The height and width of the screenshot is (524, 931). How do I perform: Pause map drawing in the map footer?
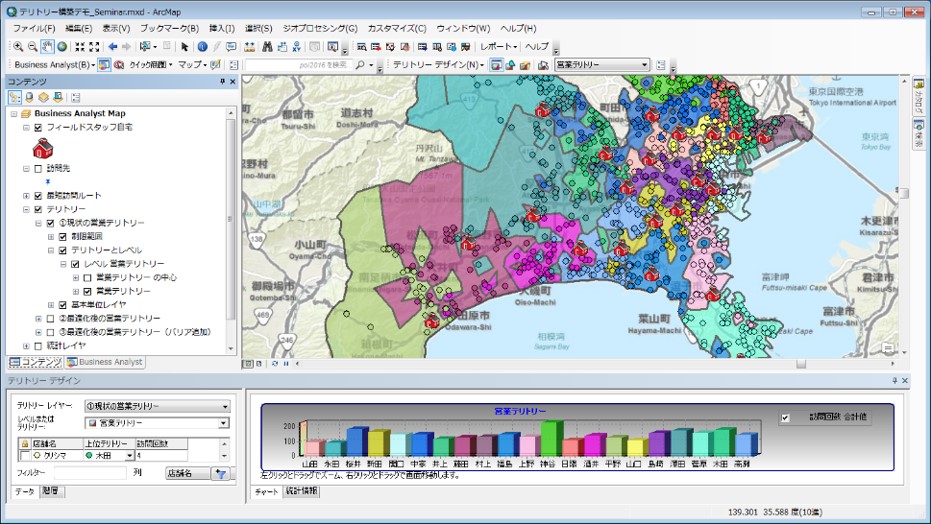click(x=286, y=364)
